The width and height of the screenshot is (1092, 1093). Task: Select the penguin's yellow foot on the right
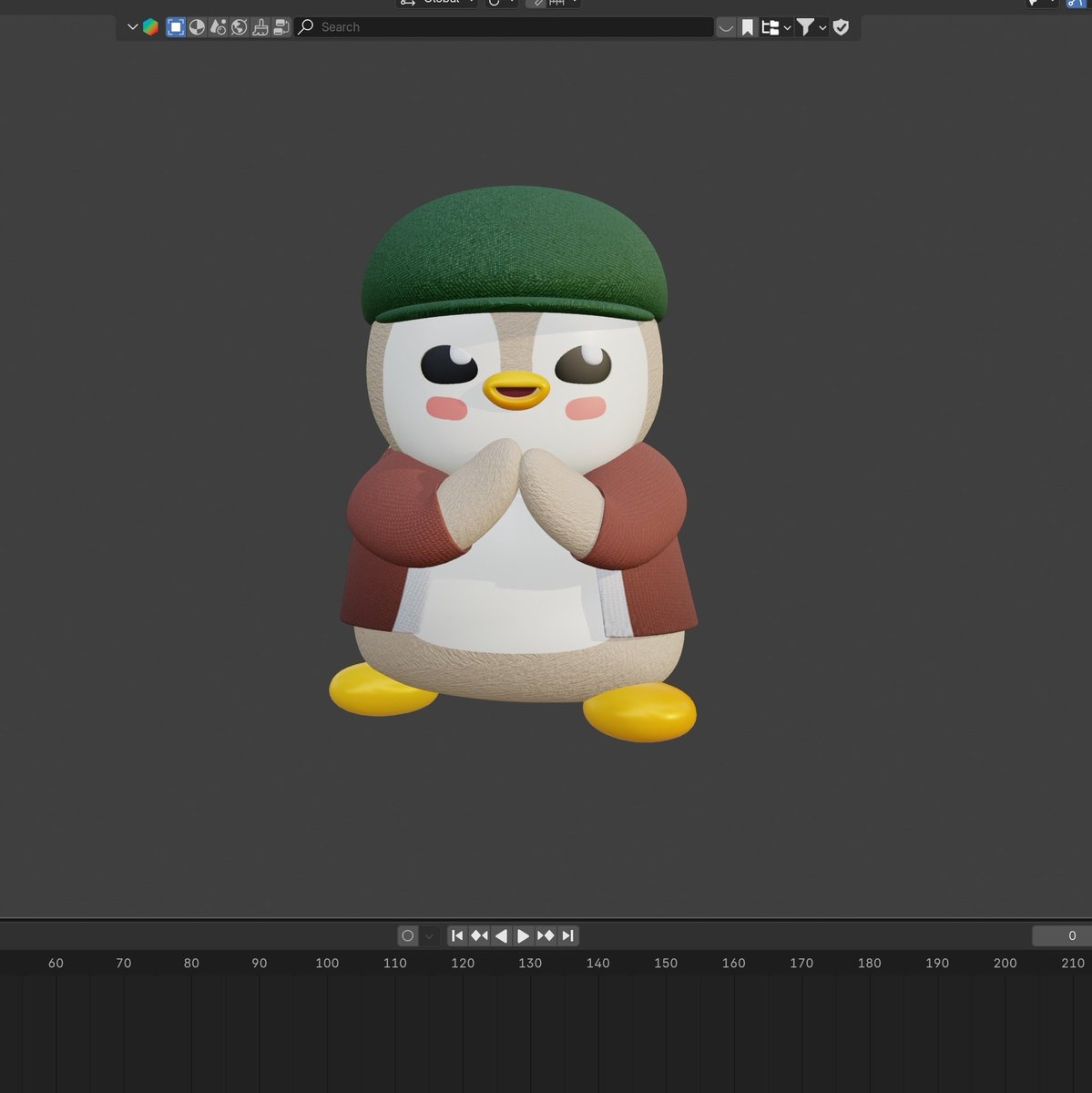click(x=639, y=711)
